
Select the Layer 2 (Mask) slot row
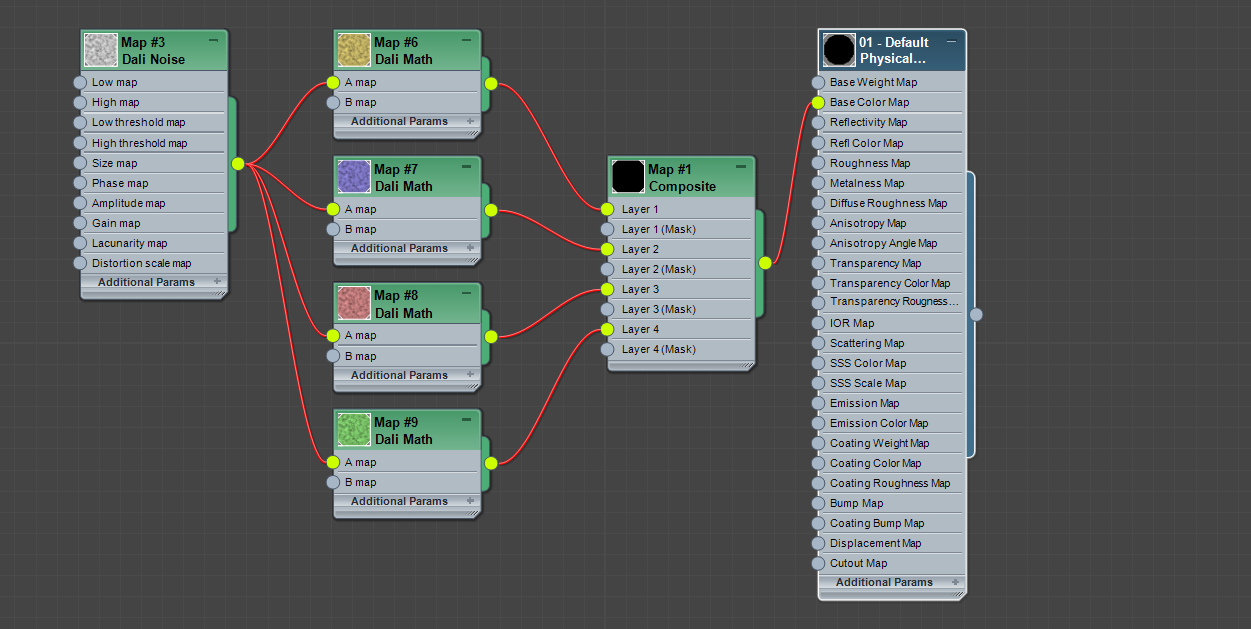[x=680, y=269]
